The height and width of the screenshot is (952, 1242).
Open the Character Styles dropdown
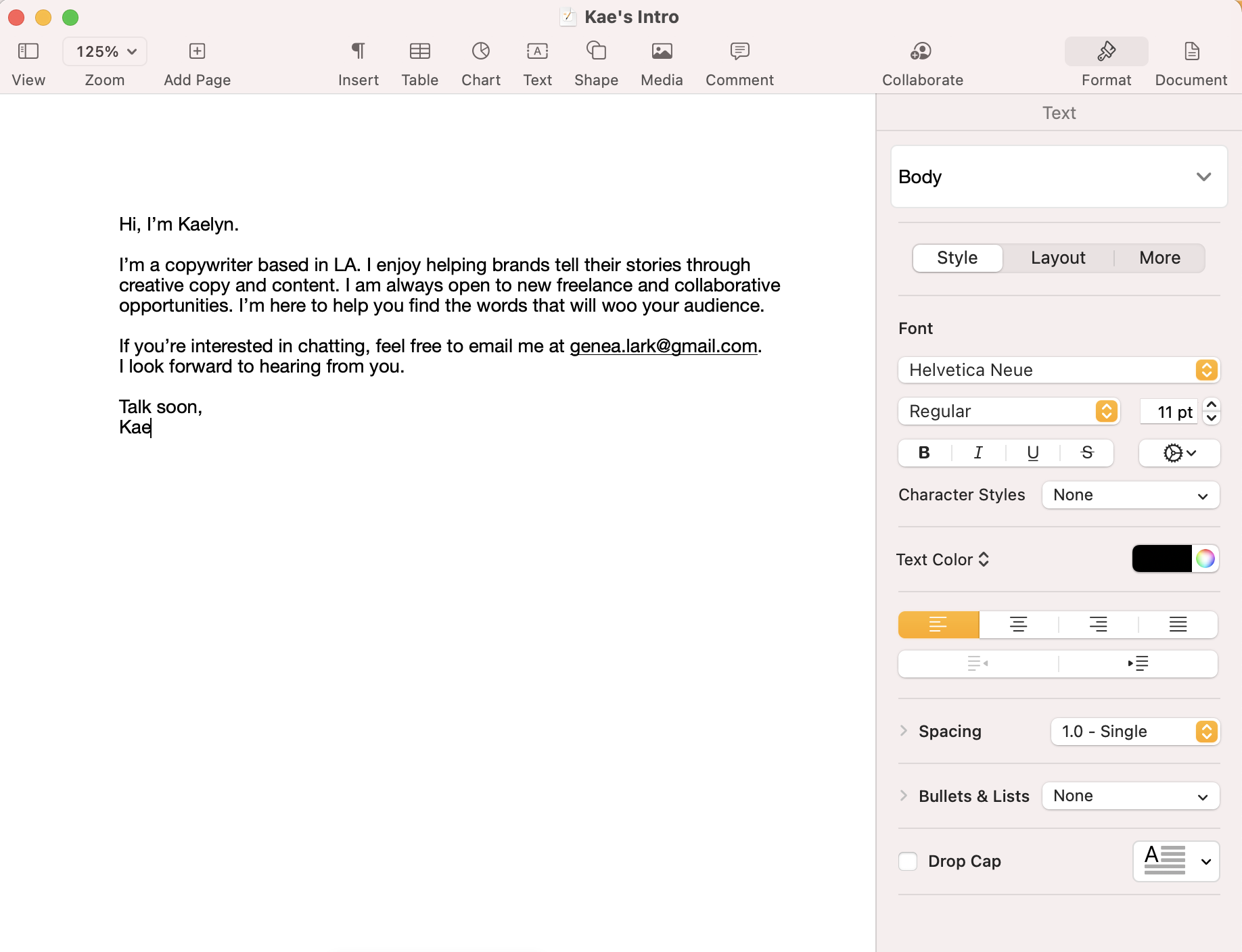coord(1130,495)
